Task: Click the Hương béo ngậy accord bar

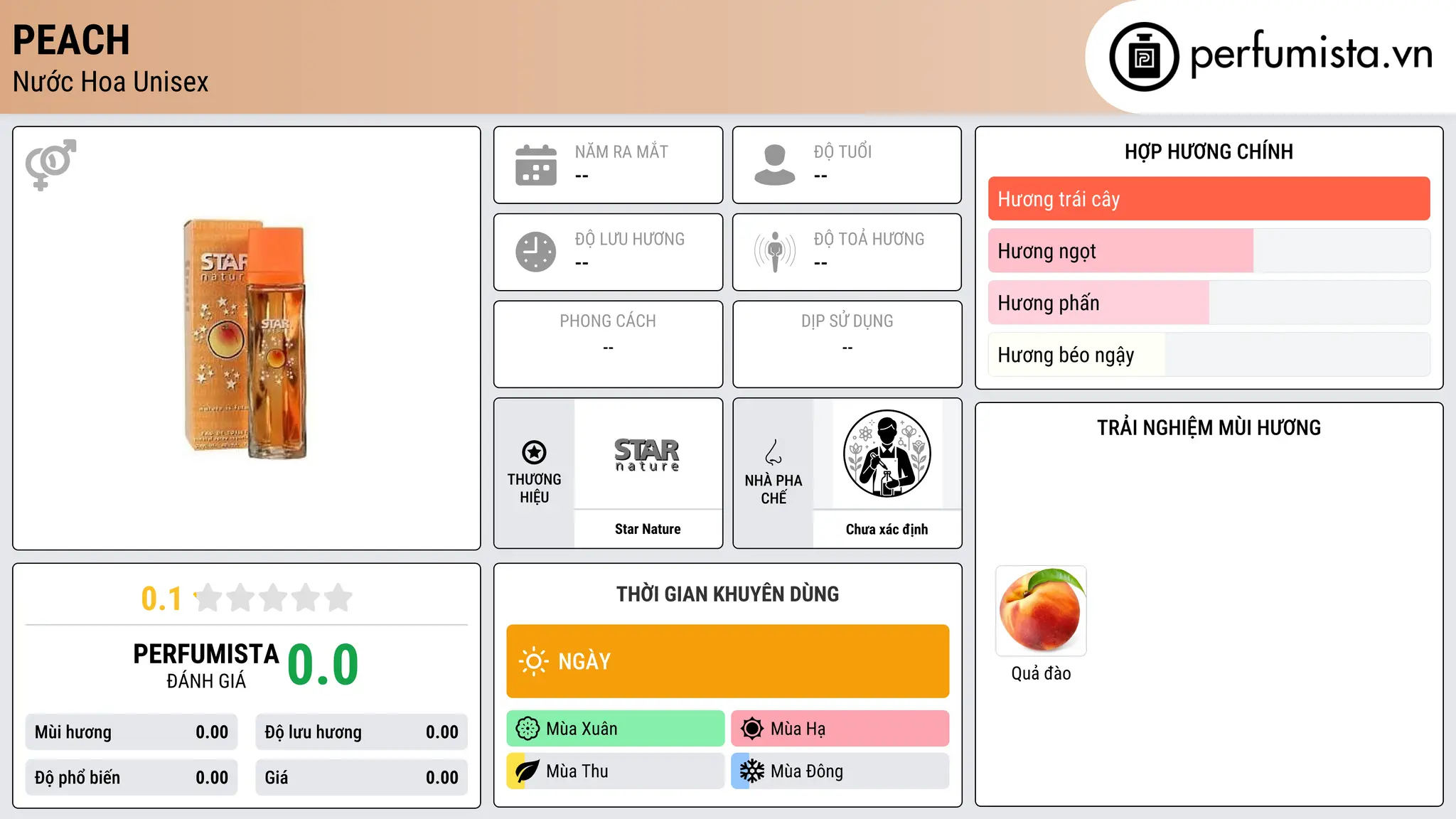Action: pyautogui.click(x=1209, y=355)
